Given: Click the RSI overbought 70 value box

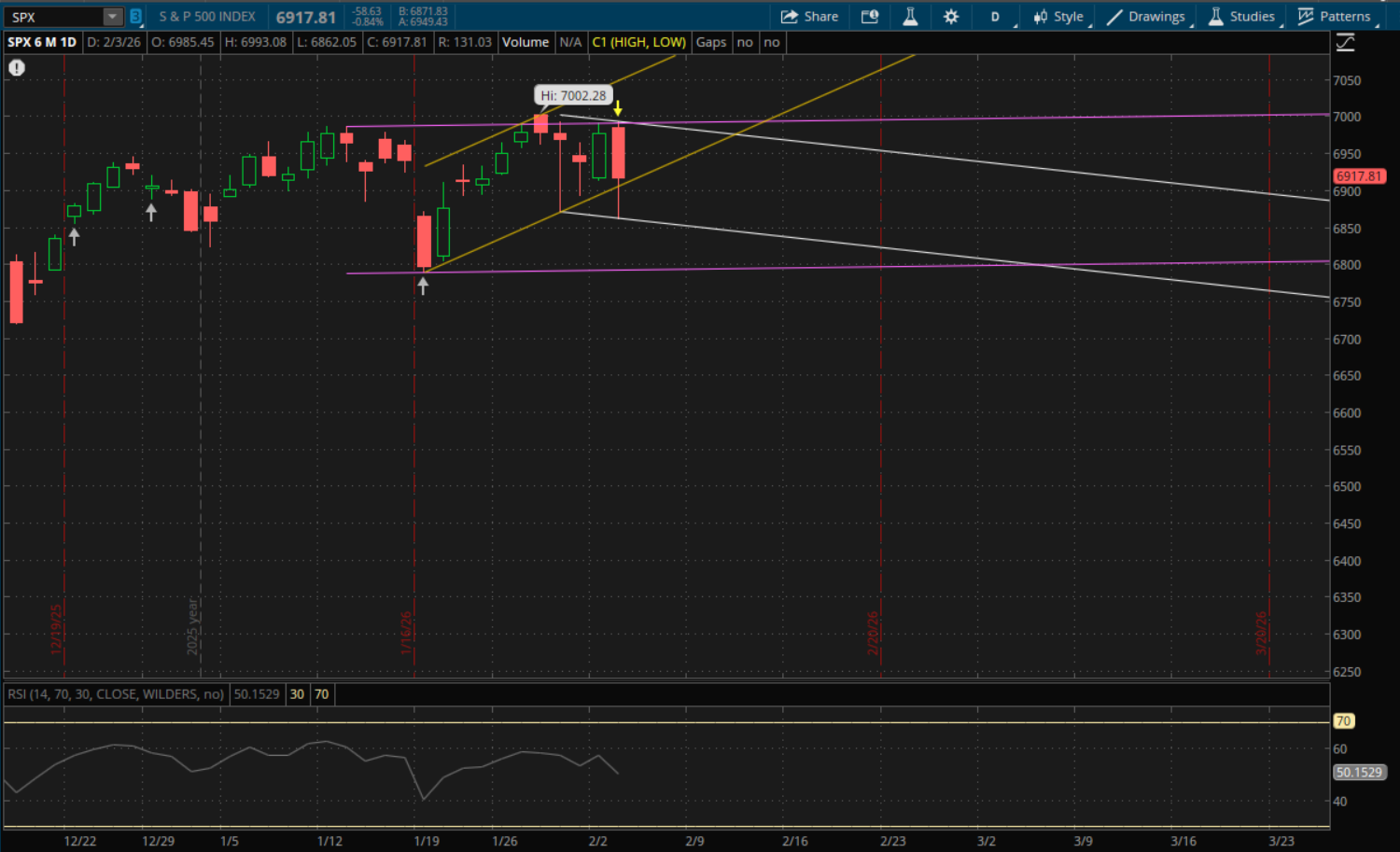Looking at the screenshot, I should tap(321, 694).
